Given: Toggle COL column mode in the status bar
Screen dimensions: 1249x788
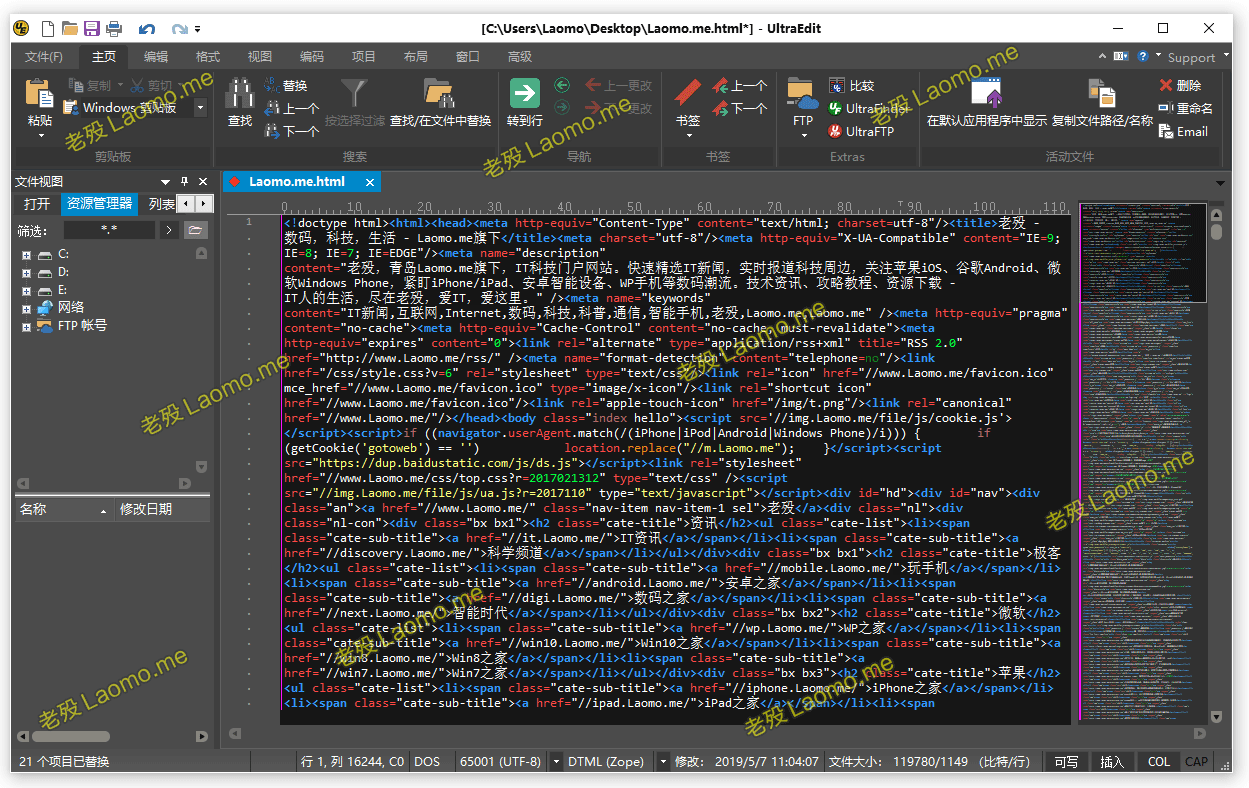Looking at the screenshot, I should (1159, 762).
